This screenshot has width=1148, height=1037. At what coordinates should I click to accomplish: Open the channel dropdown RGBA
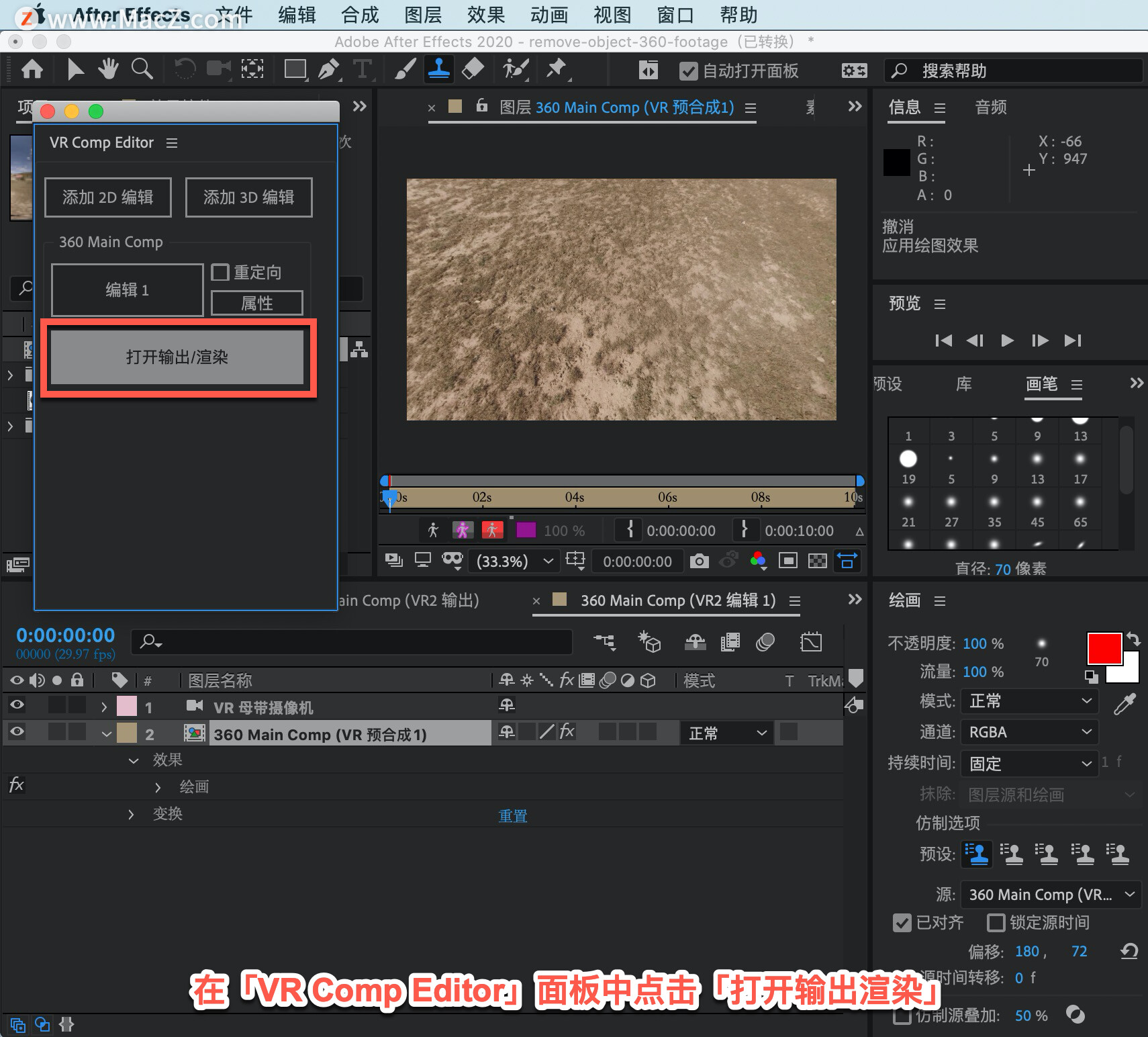[1029, 732]
